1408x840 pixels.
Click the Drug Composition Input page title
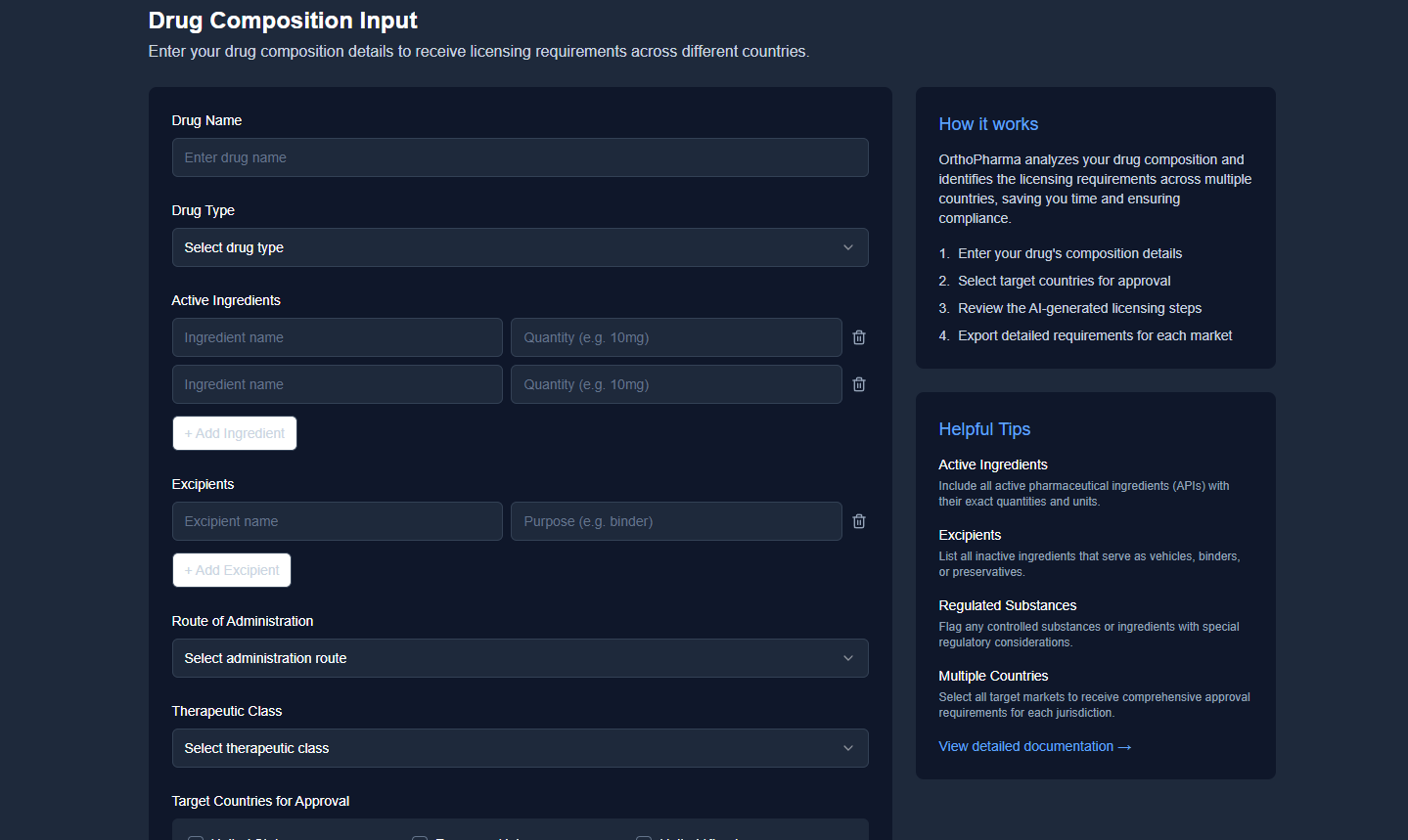(x=283, y=21)
